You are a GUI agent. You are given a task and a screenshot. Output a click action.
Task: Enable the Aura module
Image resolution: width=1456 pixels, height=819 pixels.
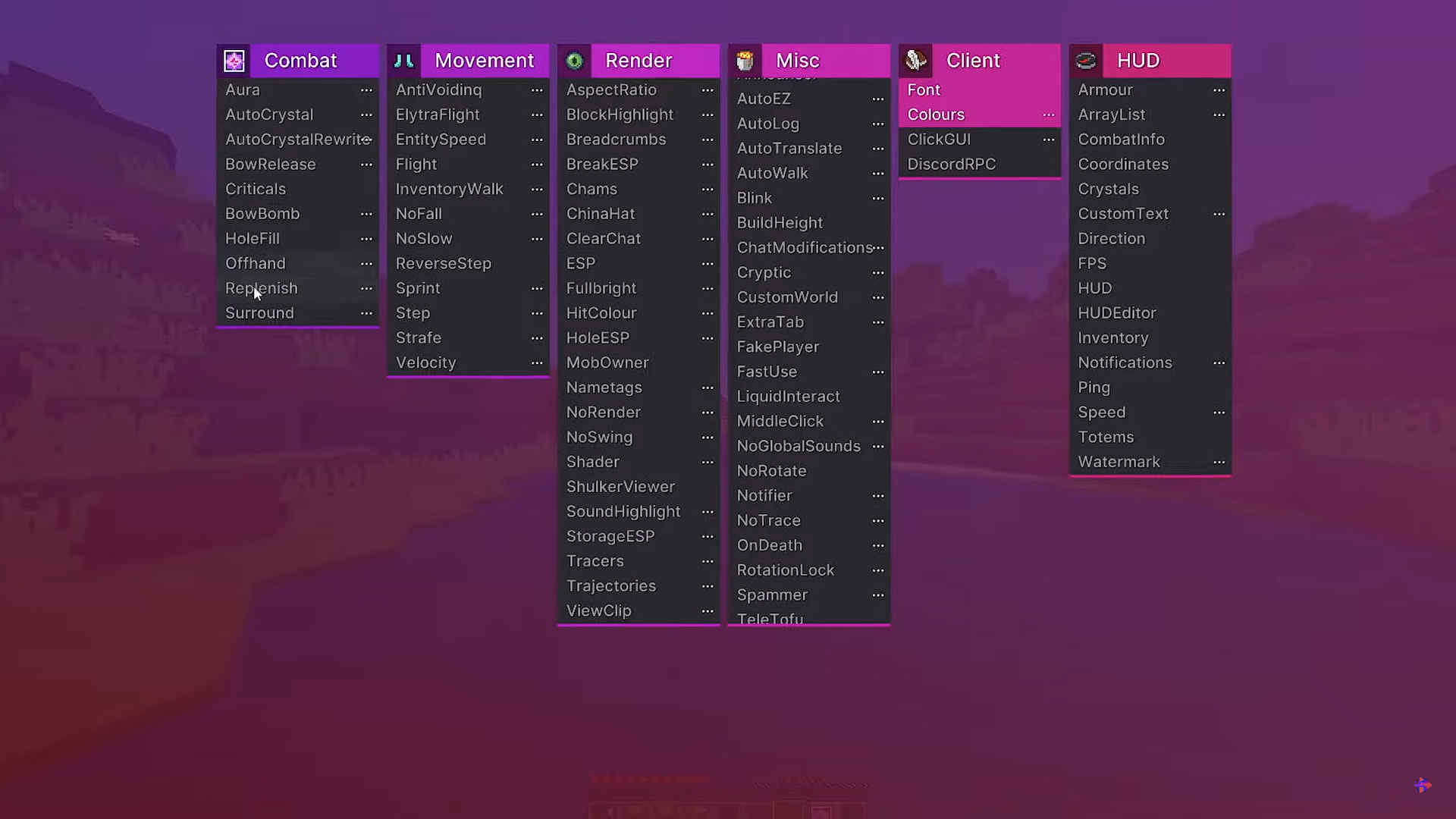242,89
